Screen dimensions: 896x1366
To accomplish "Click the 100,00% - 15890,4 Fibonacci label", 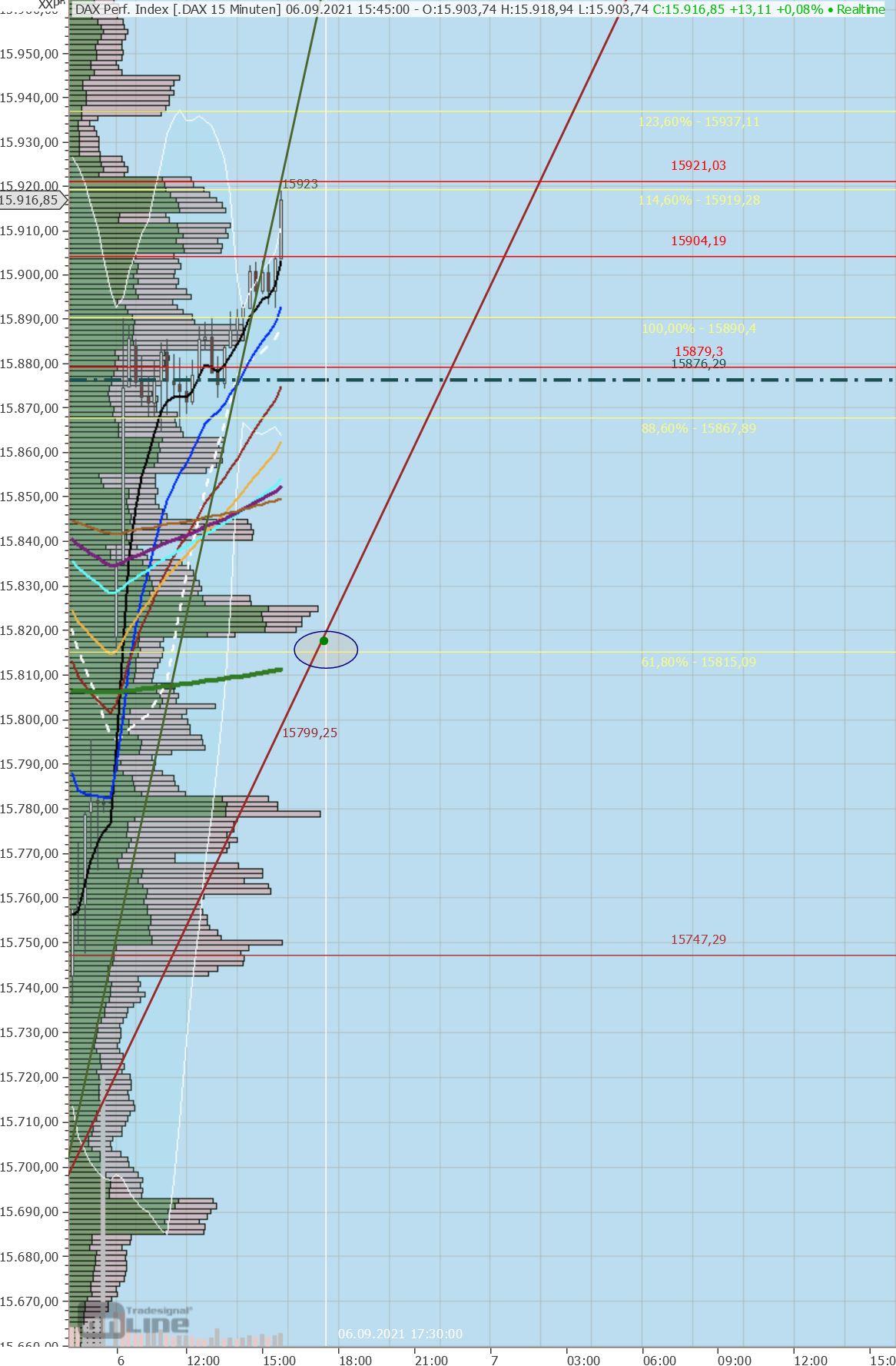I will [698, 328].
